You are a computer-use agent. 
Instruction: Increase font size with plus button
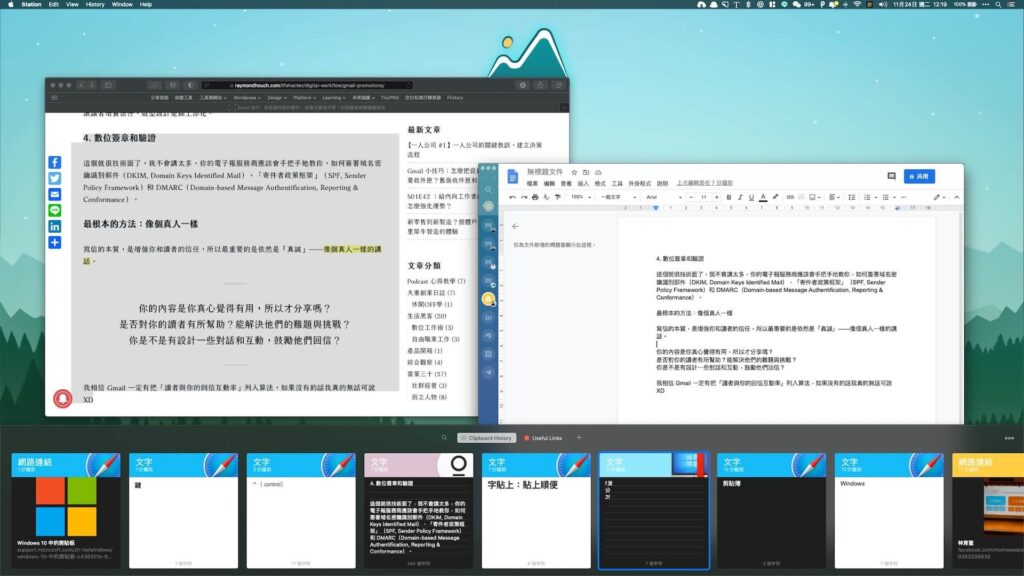pos(716,197)
